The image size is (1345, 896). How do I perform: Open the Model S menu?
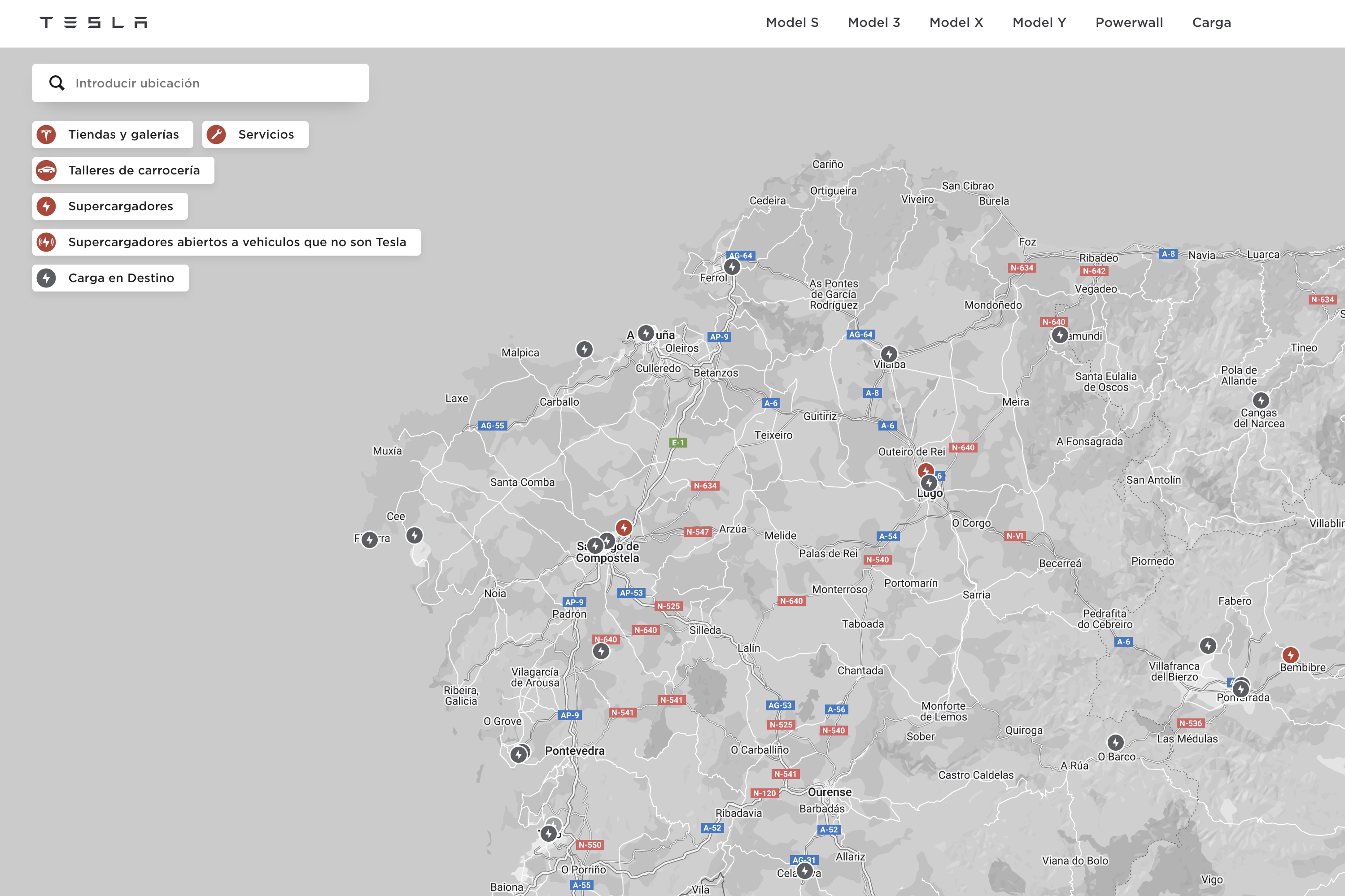click(x=792, y=22)
